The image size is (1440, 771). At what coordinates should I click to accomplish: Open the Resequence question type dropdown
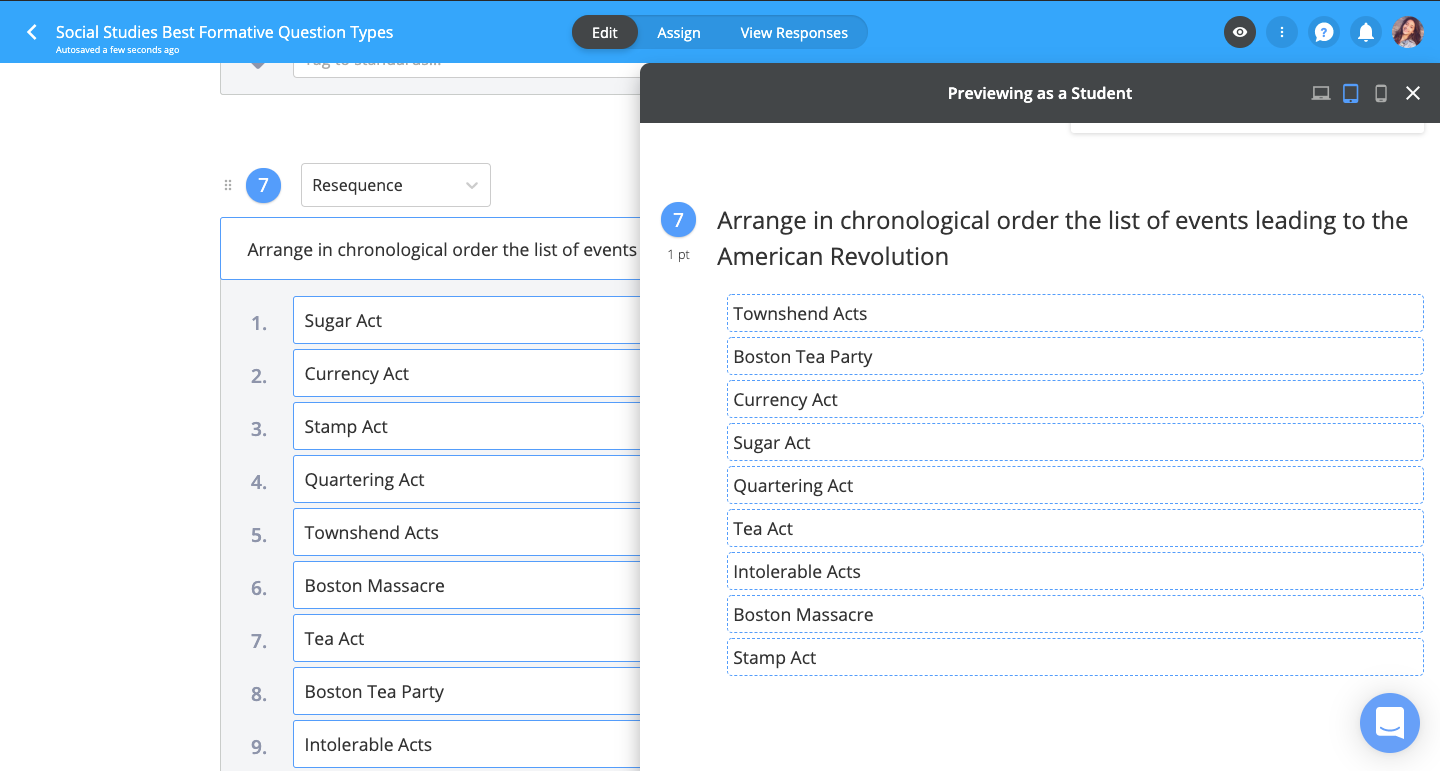[x=395, y=185]
